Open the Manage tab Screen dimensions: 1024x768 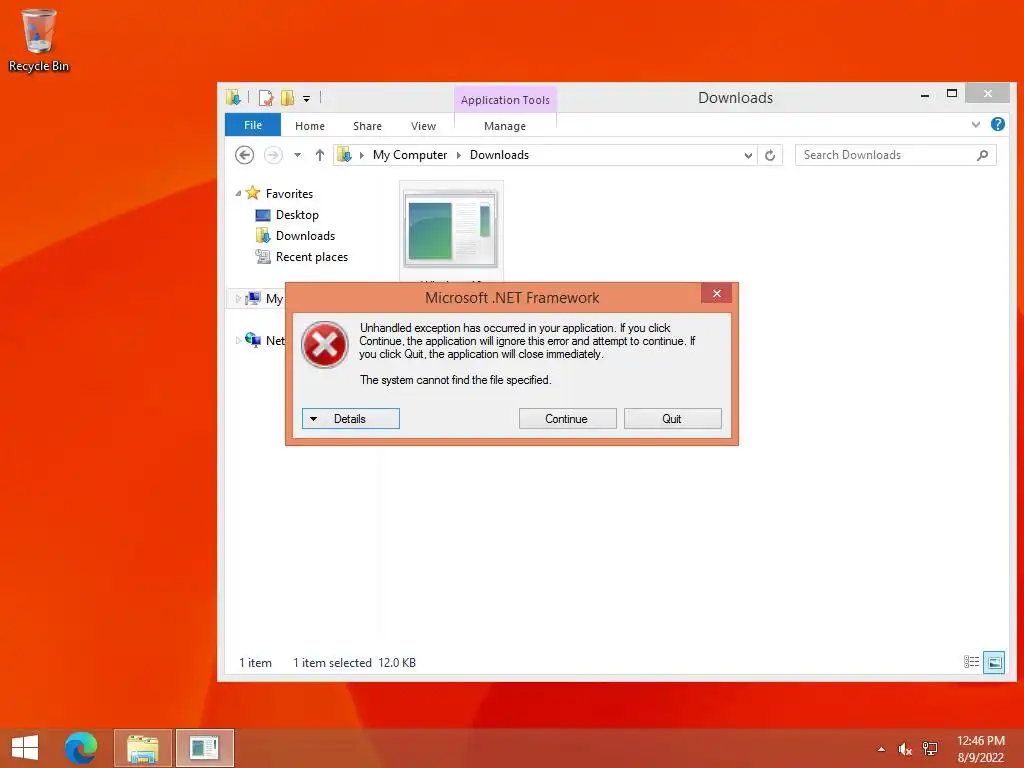505,126
